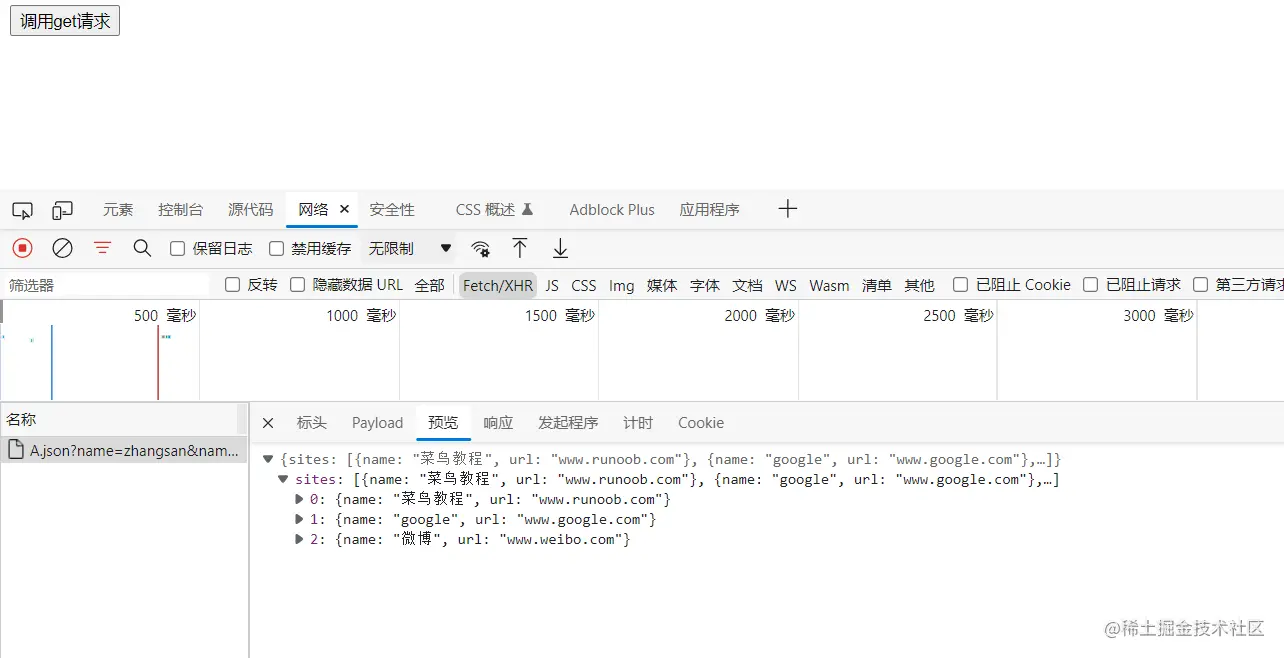Viewport: 1284px width, 658px height.
Task: Check the 反转 checkbox
Action: click(x=232, y=285)
